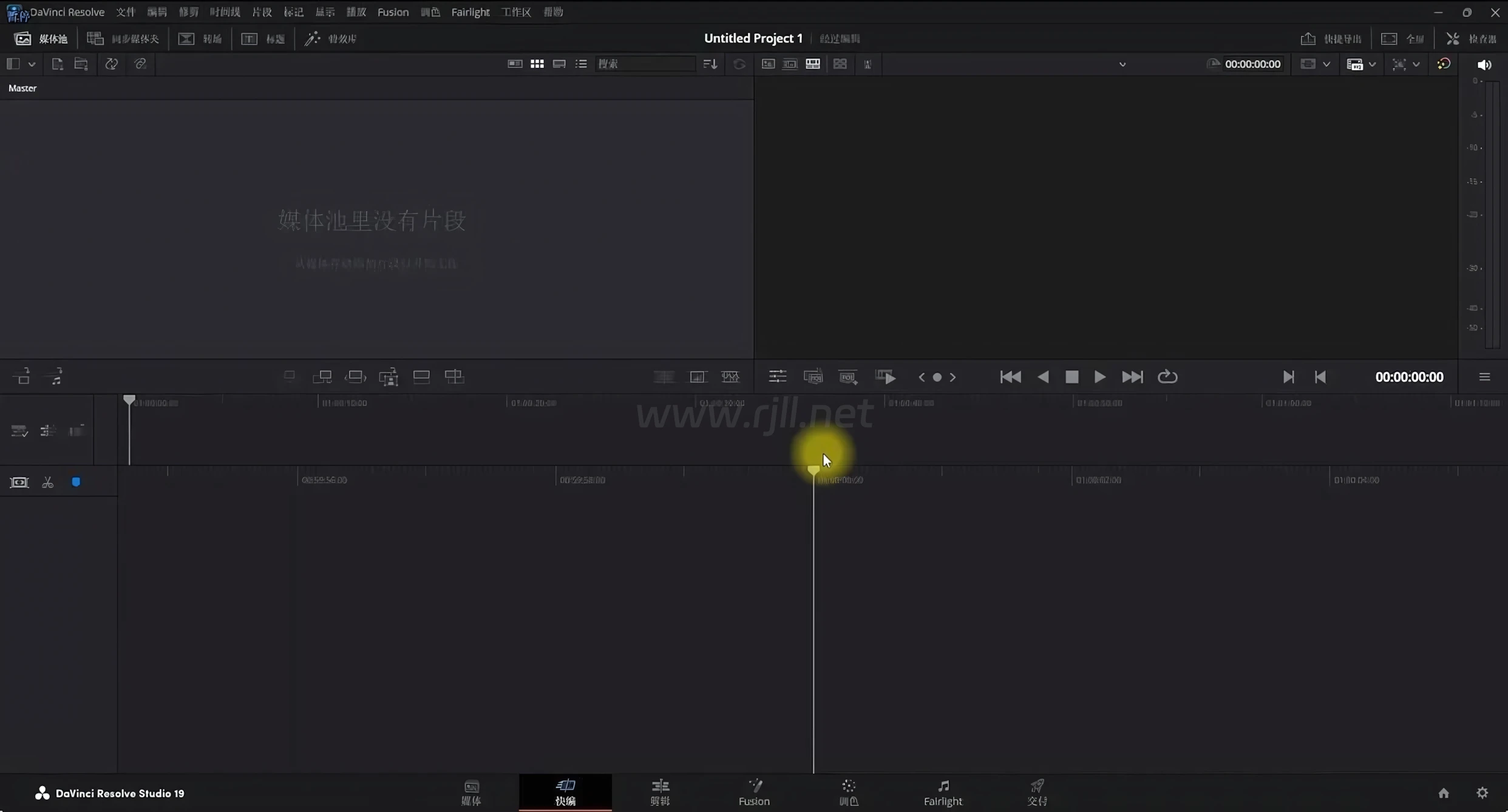The width and height of the screenshot is (1508, 812).
Task: Select the razor split clip scissors icon
Action: tap(47, 482)
